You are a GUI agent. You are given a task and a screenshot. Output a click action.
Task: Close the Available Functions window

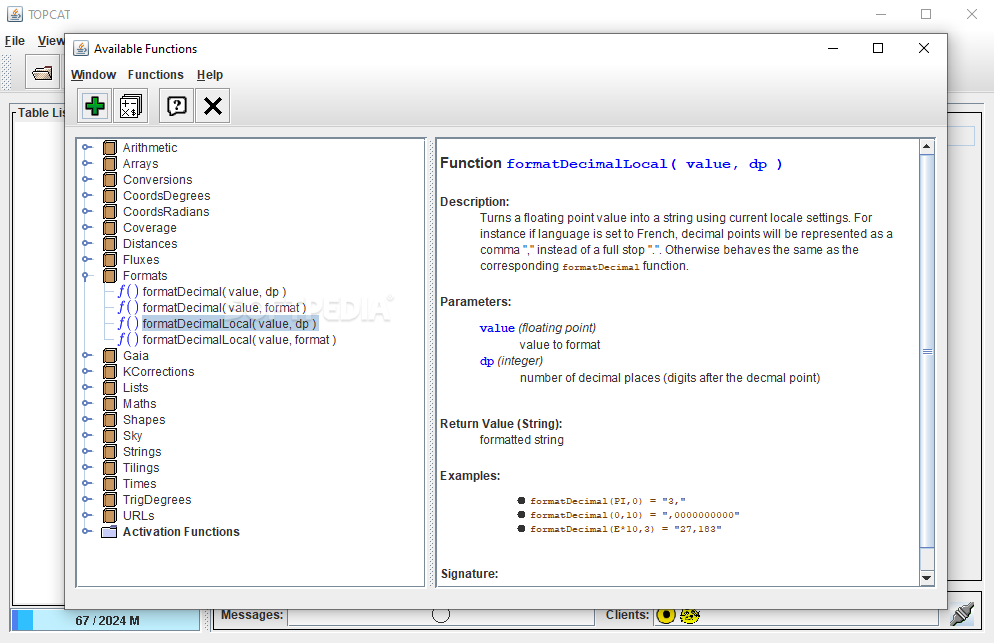[924, 48]
